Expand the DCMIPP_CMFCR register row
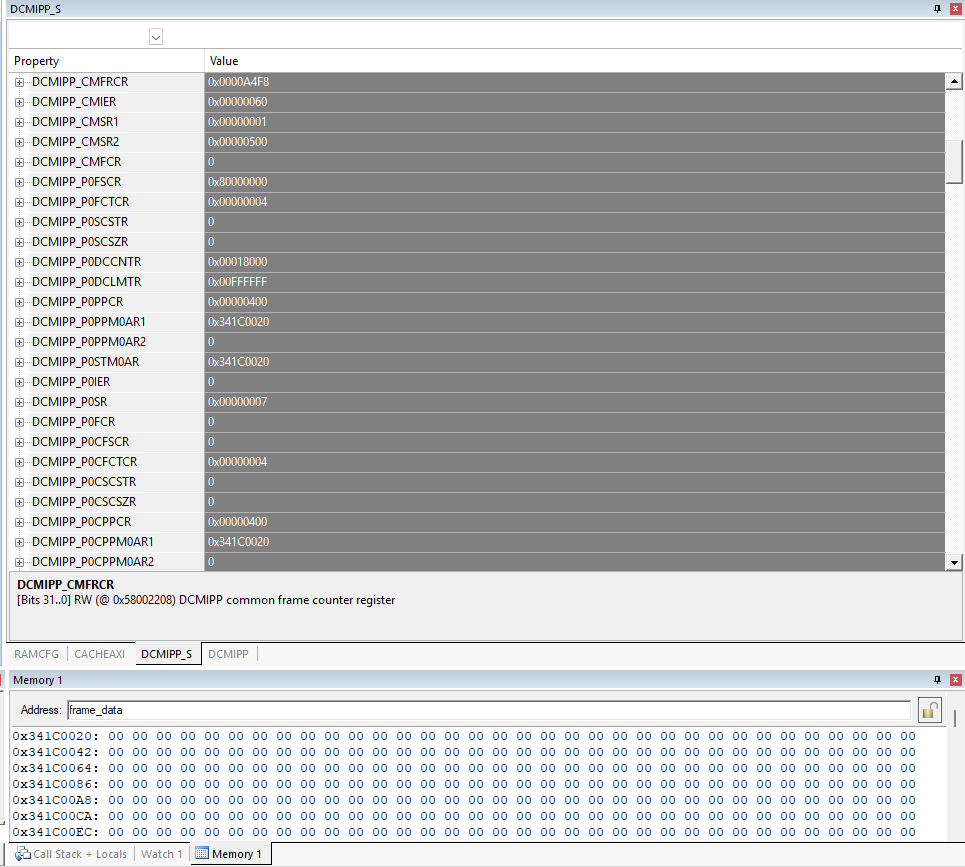 (x=20, y=162)
